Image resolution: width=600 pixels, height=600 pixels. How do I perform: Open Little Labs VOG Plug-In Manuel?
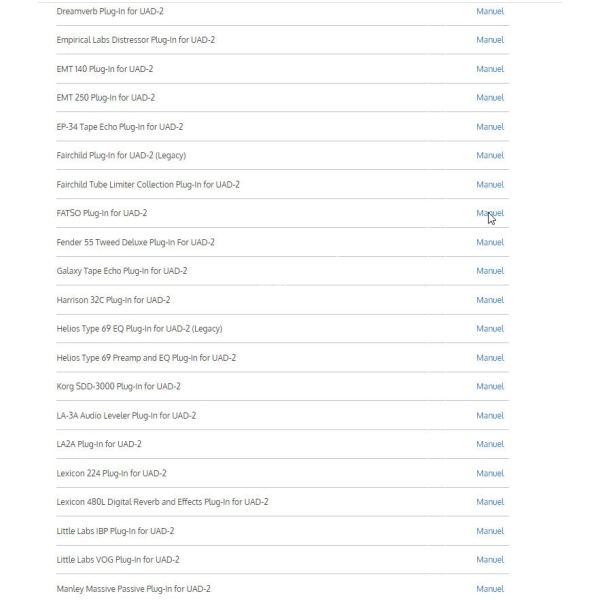(x=490, y=560)
